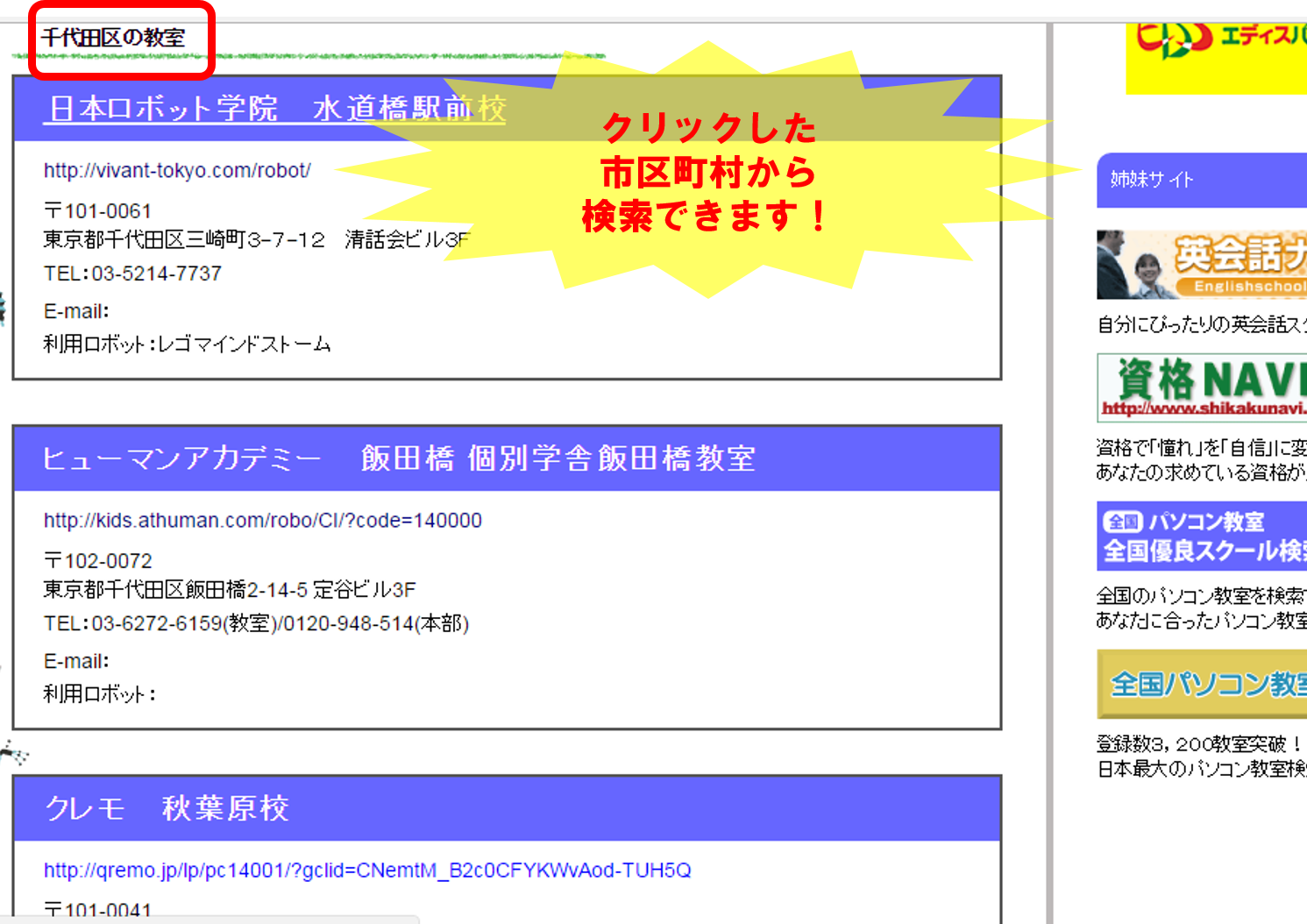1307x924 pixels.
Task: Click the 千代田区の教室 heading
Action: pyautogui.click(x=113, y=38)
